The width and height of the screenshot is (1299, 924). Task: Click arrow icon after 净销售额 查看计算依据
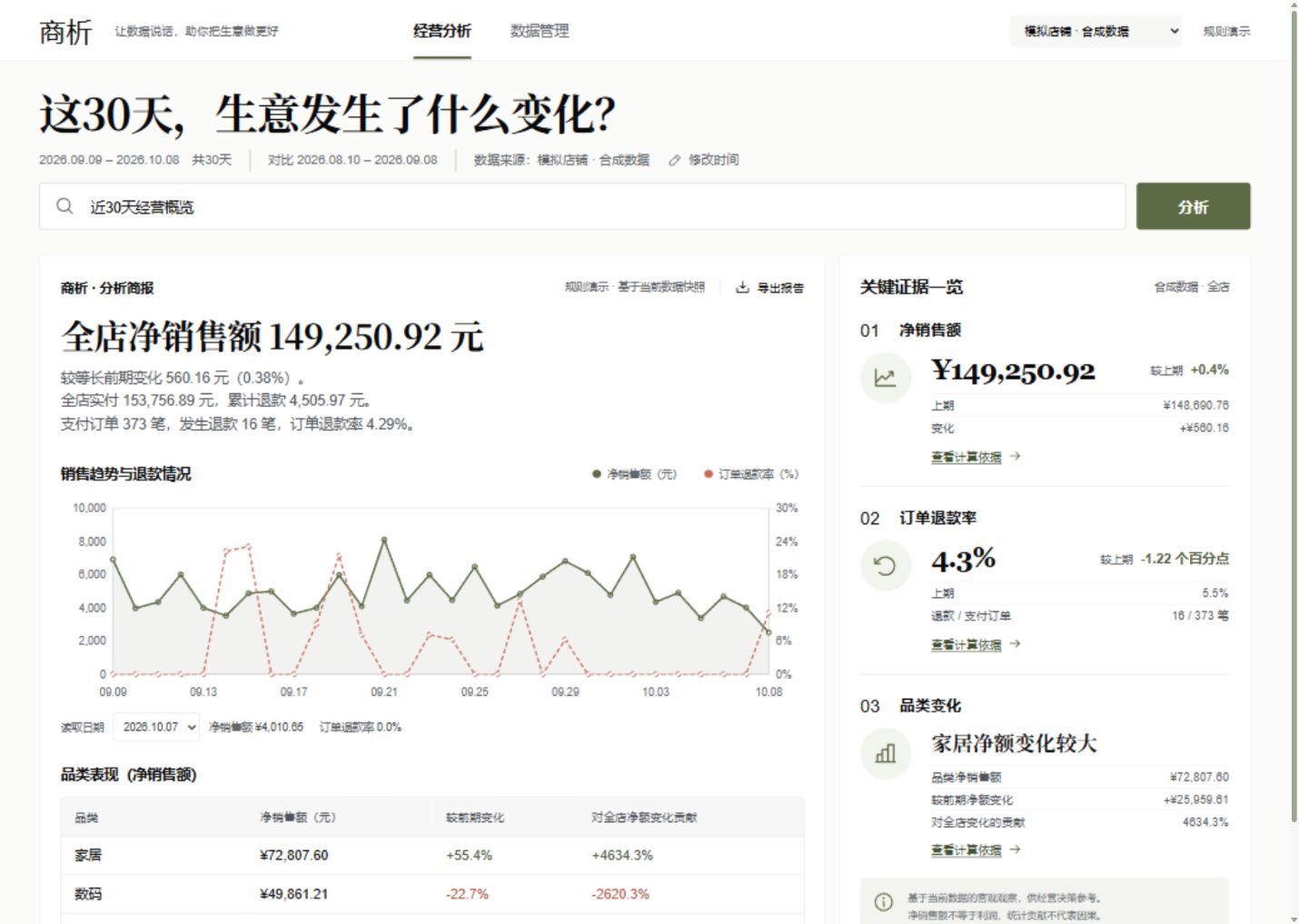click(1015, 456)
